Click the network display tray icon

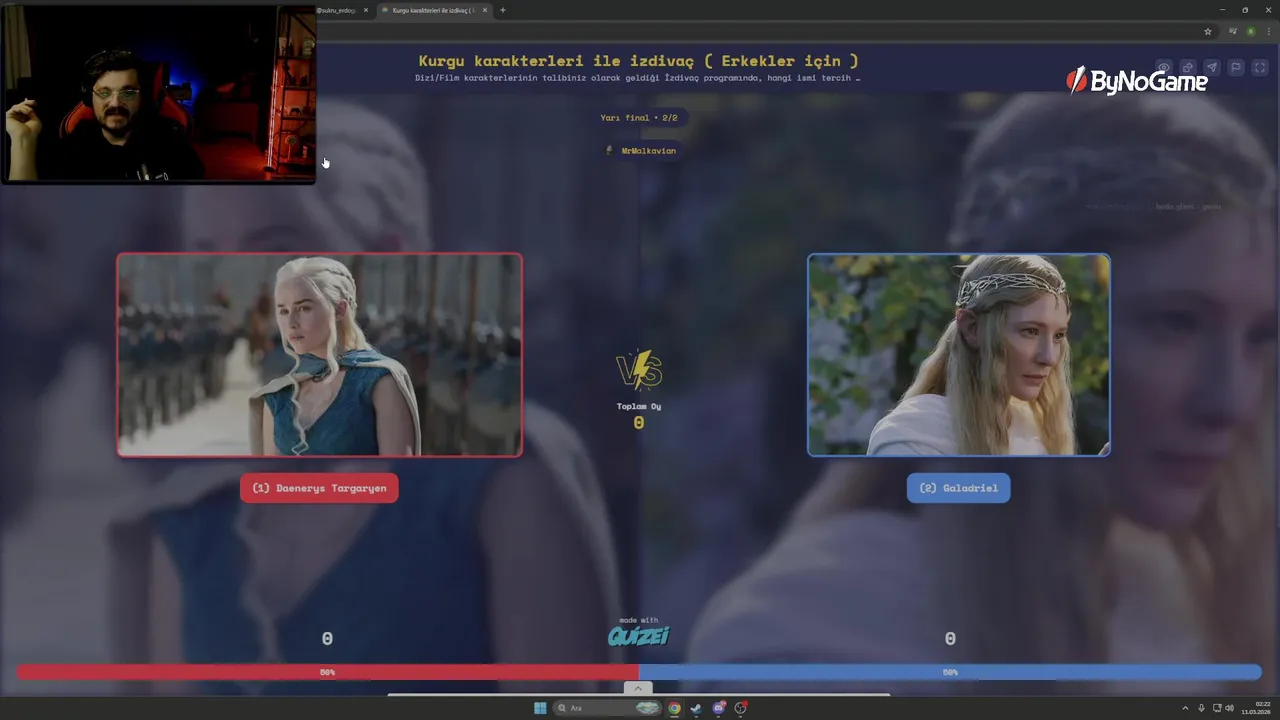coord(1215,708)
